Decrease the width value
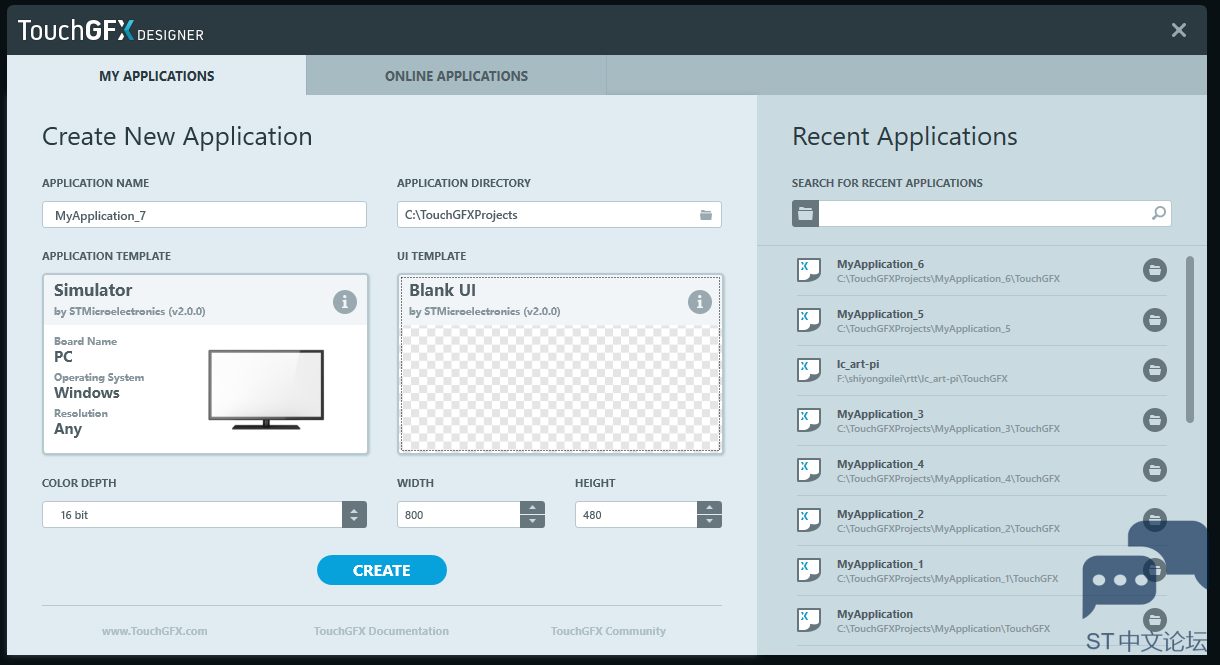The height and width of the screenshot is (665, 1220). tap(533, 522)
